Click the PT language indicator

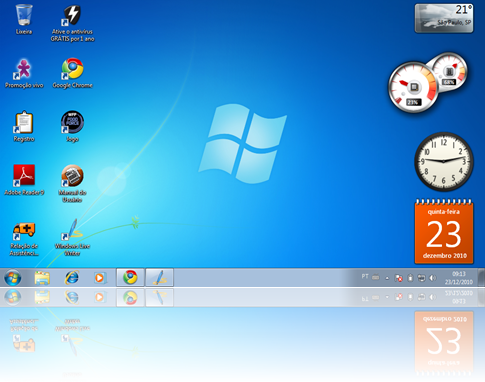[x=365, y=277]
